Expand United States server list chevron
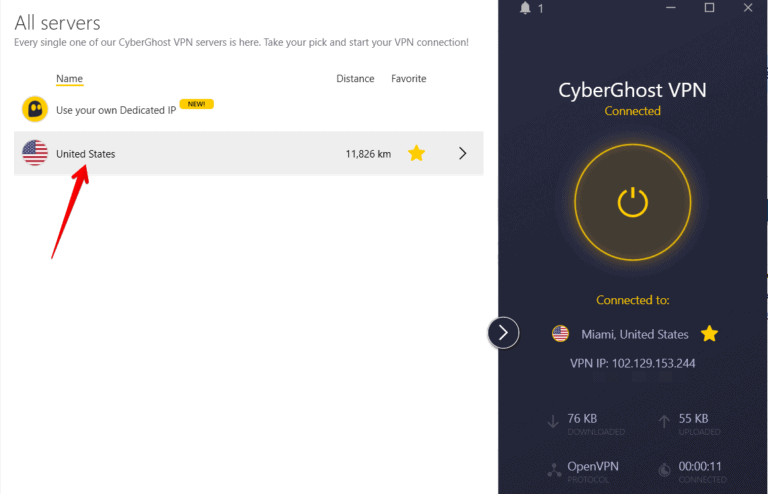The height and width of the screenshot is (494, 768). tap(462, 153)
